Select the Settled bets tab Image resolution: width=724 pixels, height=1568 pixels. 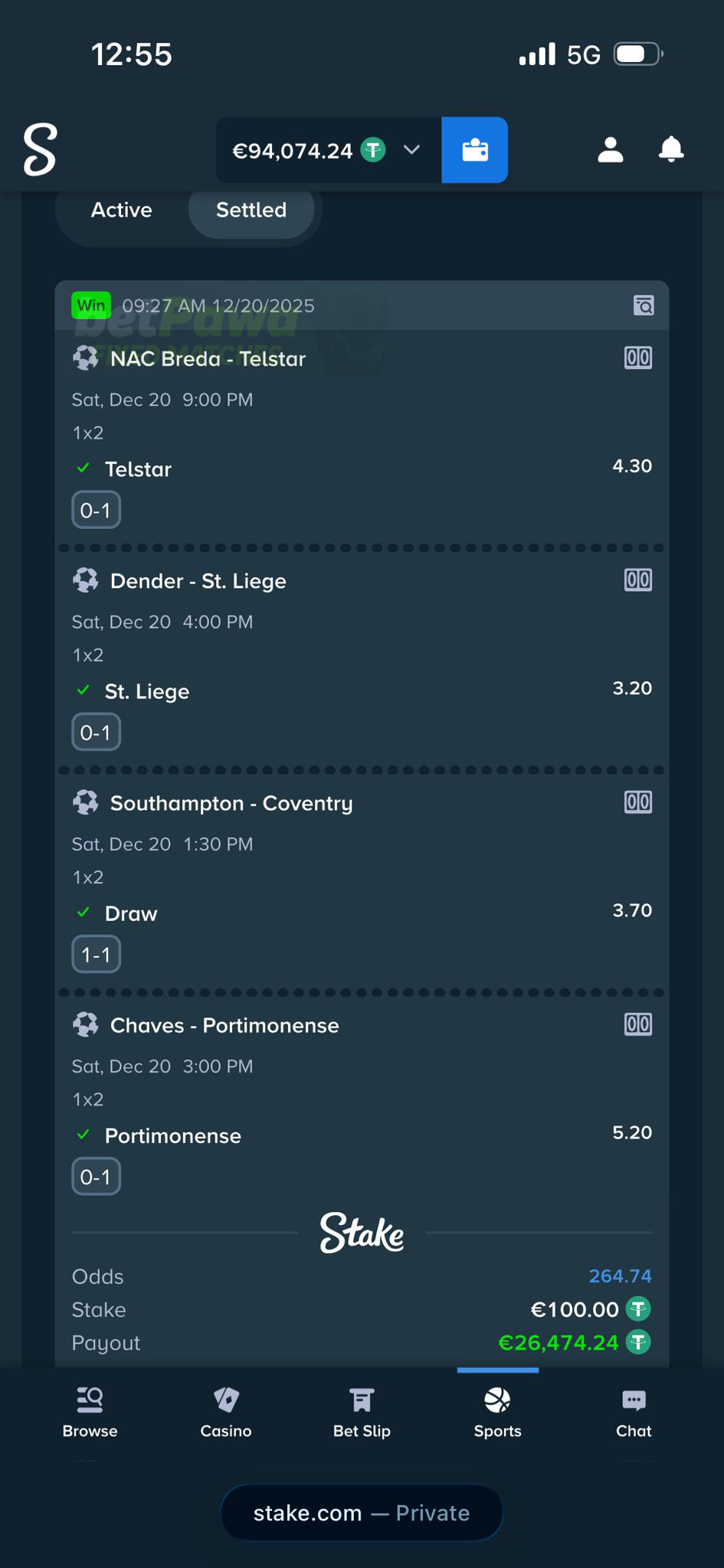point(251,210)
